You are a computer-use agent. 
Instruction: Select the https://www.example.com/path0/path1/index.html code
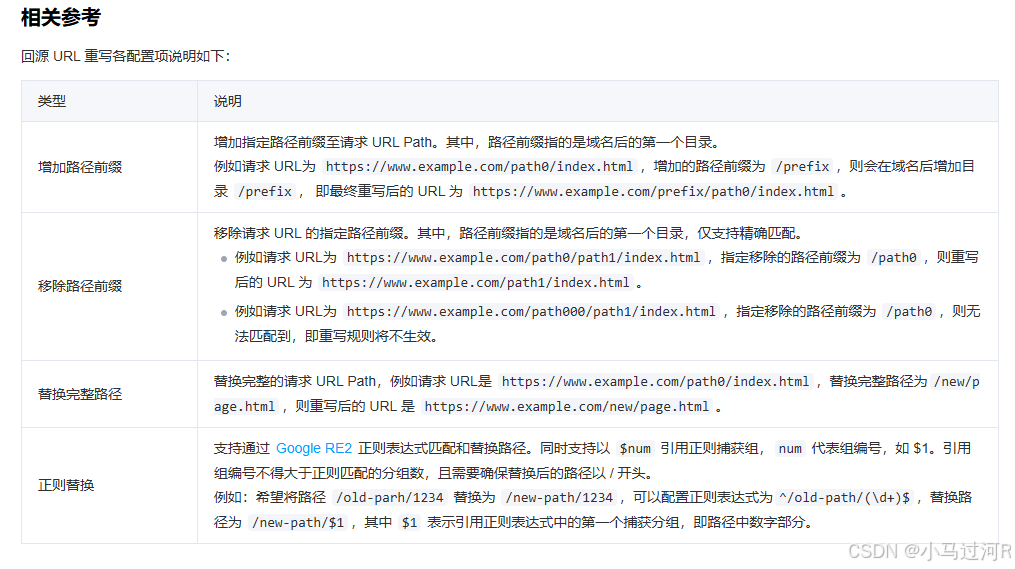pos(523,258)
